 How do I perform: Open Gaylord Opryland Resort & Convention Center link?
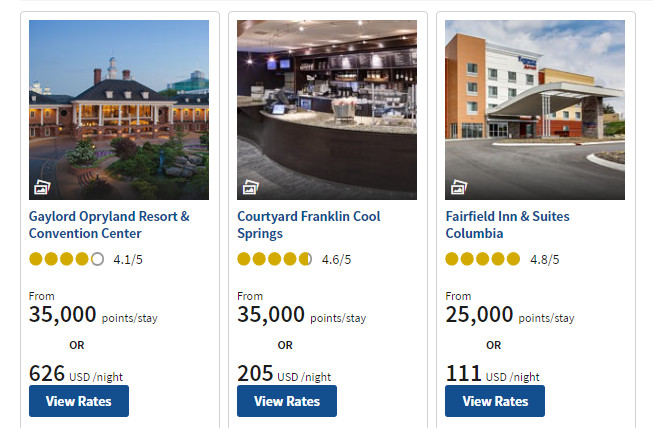109,225
